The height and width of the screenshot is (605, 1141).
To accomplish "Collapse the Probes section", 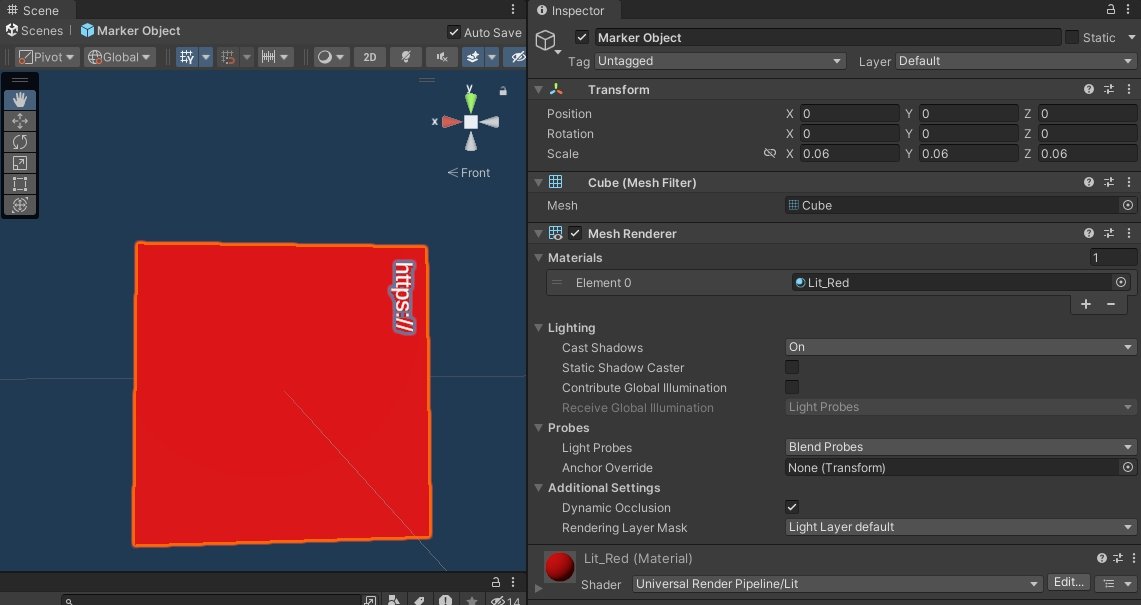I will 538,427.
